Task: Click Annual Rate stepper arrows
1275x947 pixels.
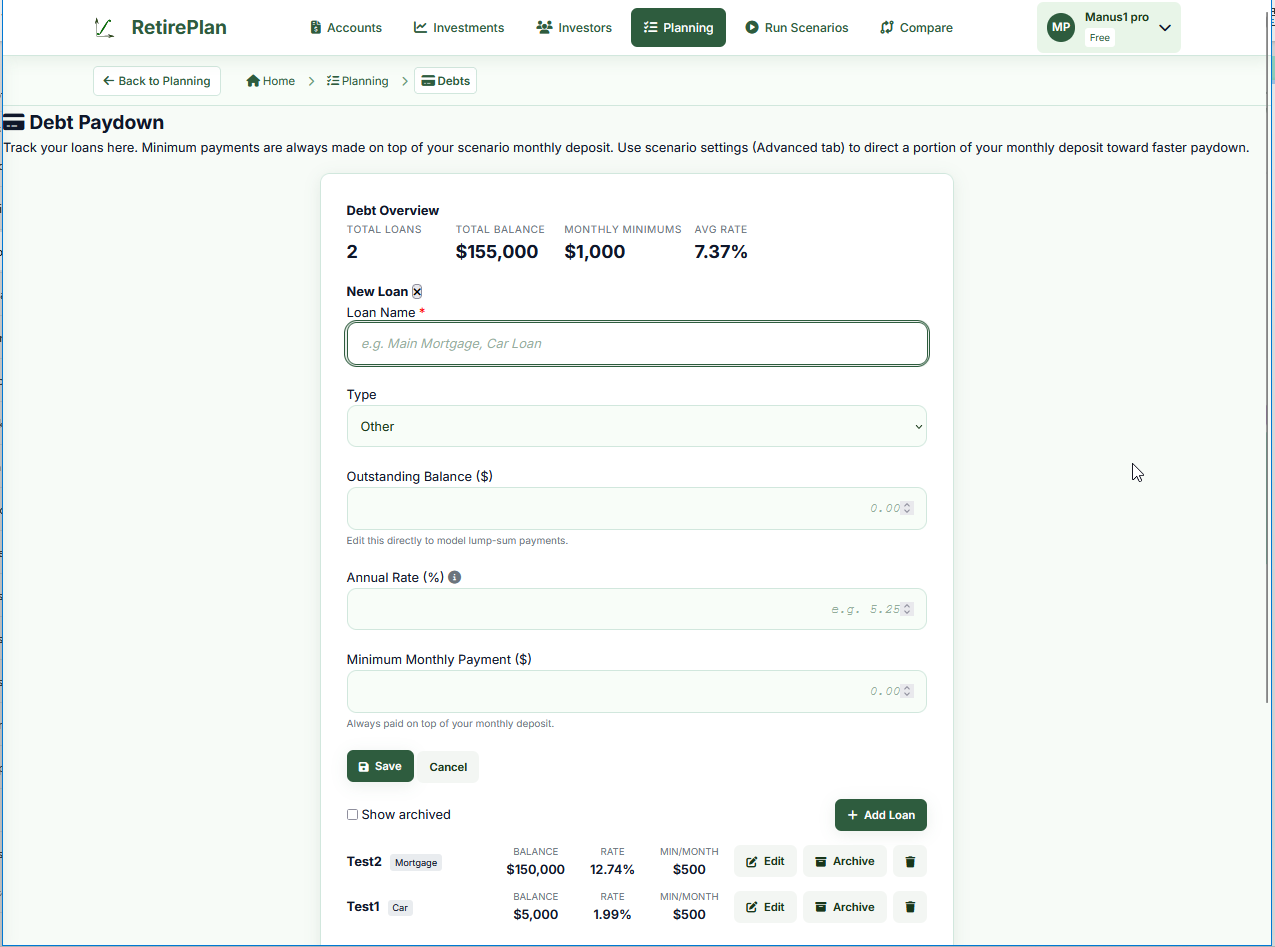Action: tap(907, 609)
